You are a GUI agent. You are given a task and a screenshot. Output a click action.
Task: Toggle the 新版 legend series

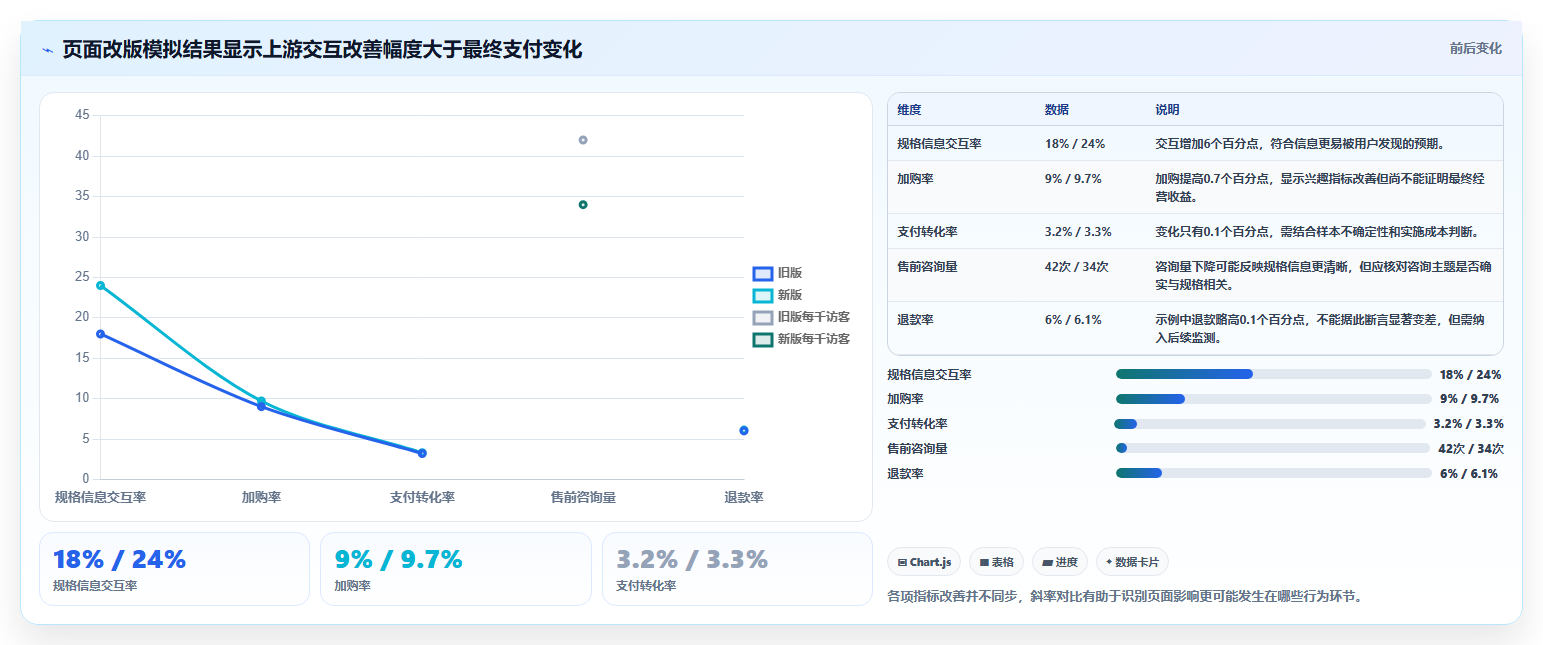pos(778,295)
